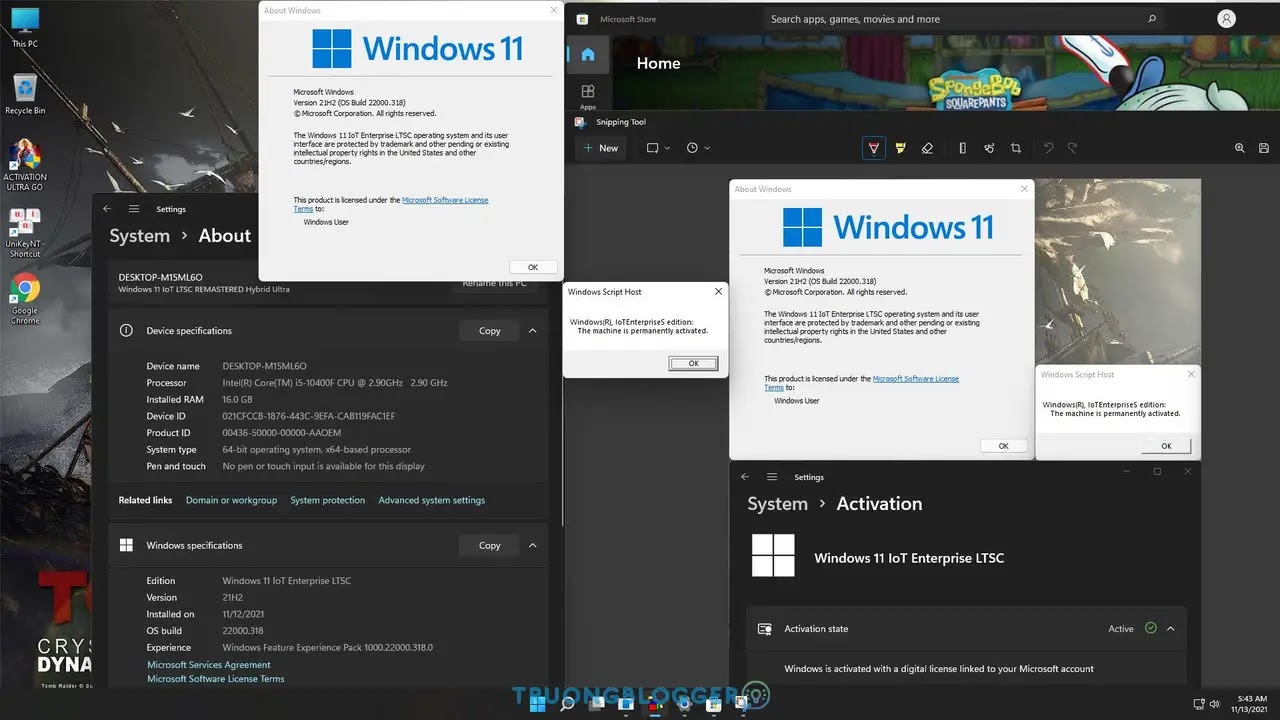1280x720 pixels.
Task: Select the yellow highlighter in Snipping Tool
Action: (x=901, y=148)
